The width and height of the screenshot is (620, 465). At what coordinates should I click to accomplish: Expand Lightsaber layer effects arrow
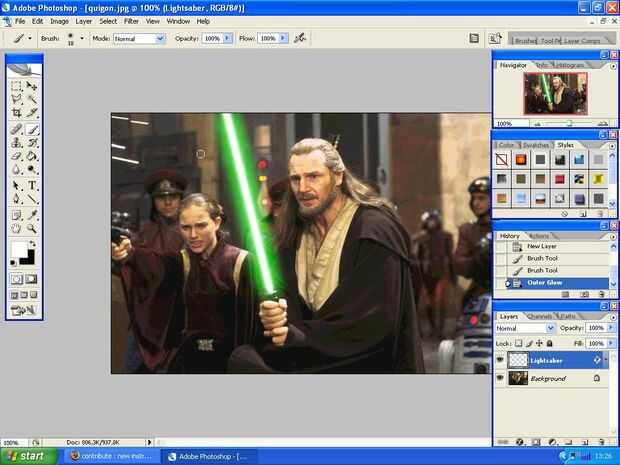pyautogui.click(x=605, y=360)
